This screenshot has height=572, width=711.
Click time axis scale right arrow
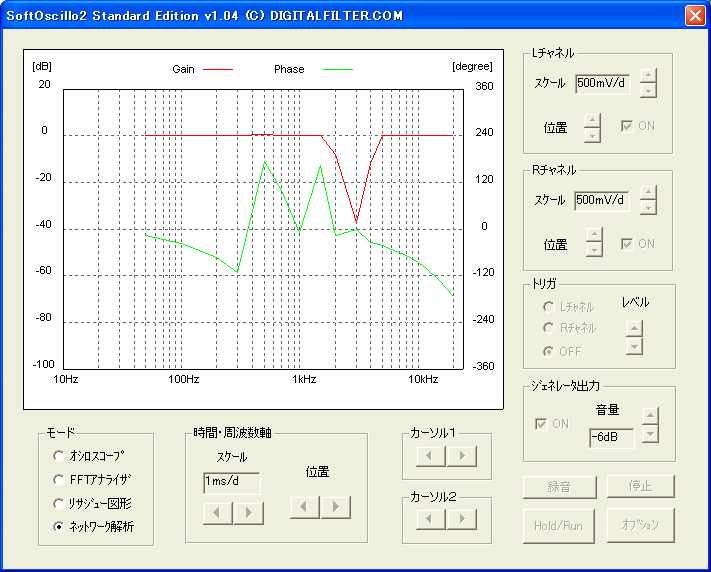(x=248, y=513)
